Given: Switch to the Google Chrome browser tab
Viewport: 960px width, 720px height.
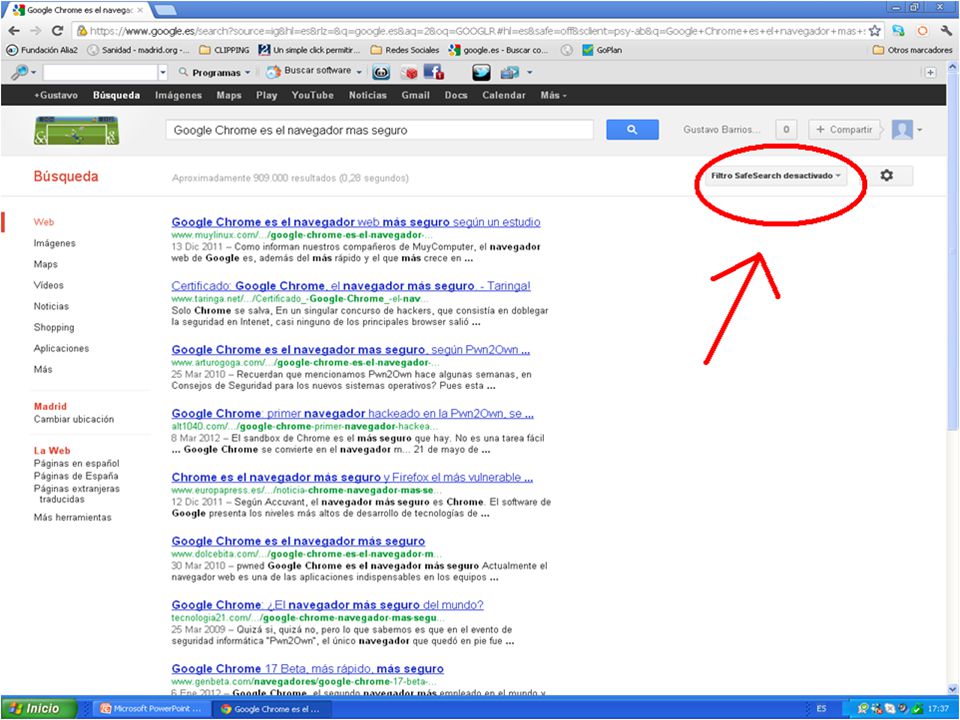Looking at the screenshot, I should 77,10.
